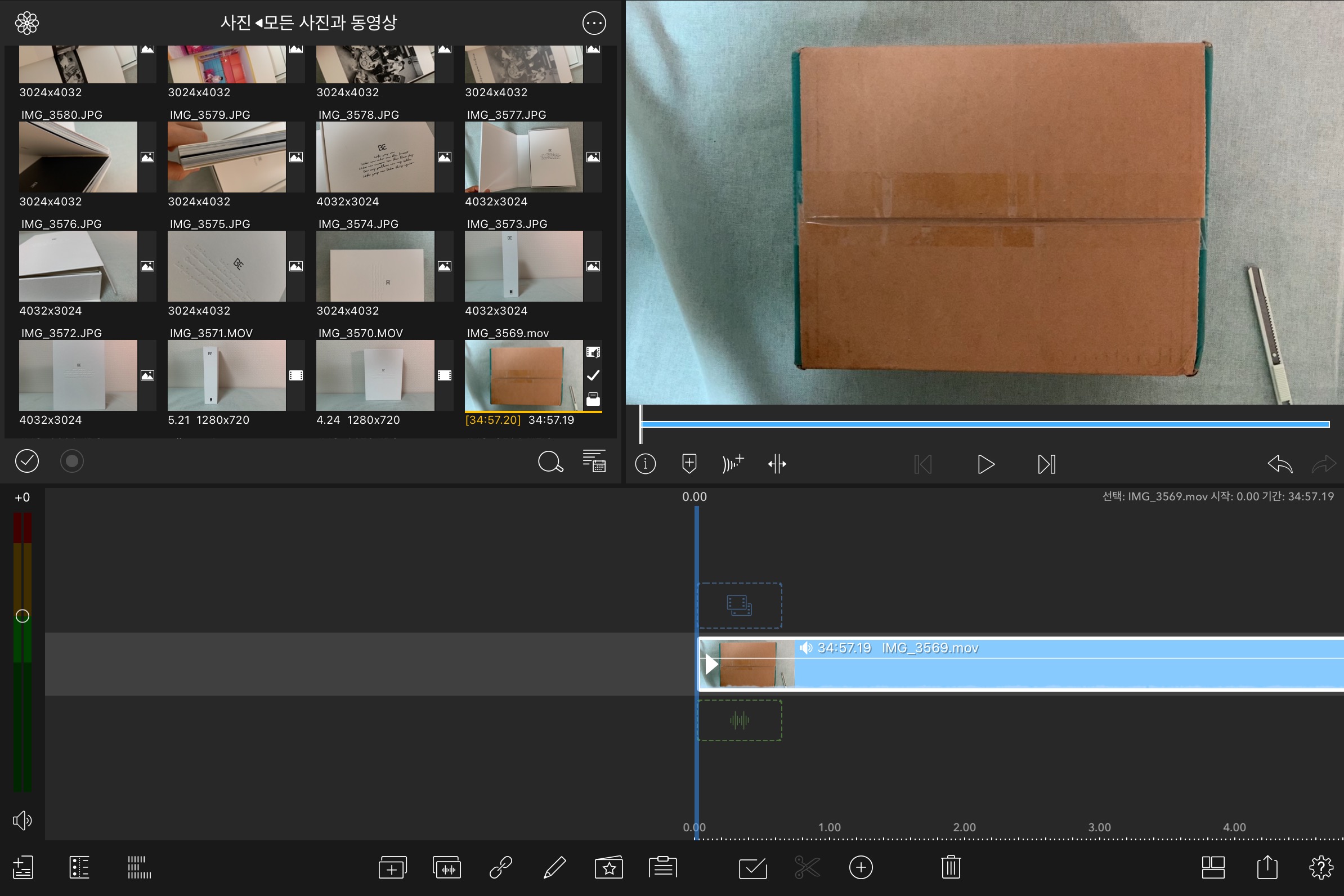Tap the clip info button

tap(645, 463)
